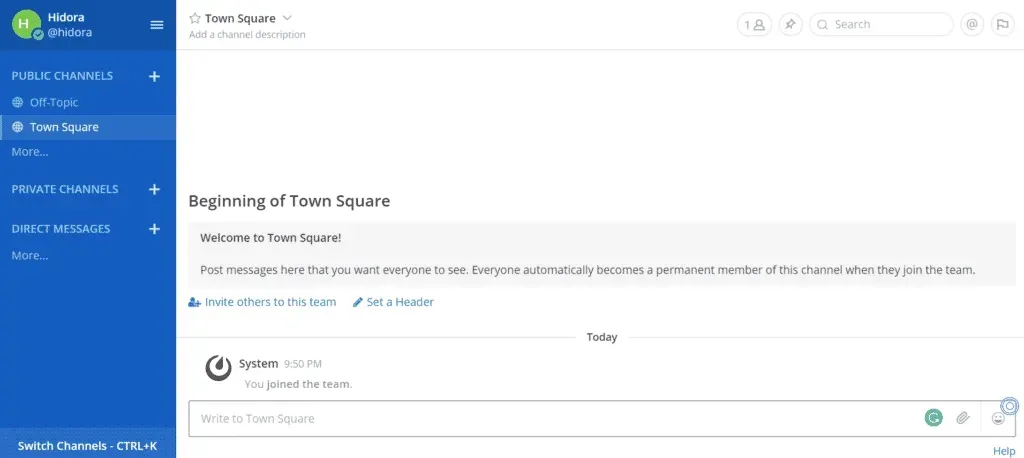Open the Off-Topic channel
The height and width of the screenshot is (458, 1024).
(x=53, y=102)
